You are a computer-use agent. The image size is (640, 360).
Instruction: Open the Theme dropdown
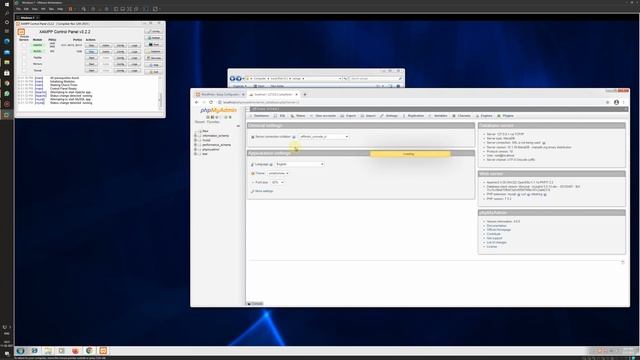pyautogui.click(x=278, y=173)
